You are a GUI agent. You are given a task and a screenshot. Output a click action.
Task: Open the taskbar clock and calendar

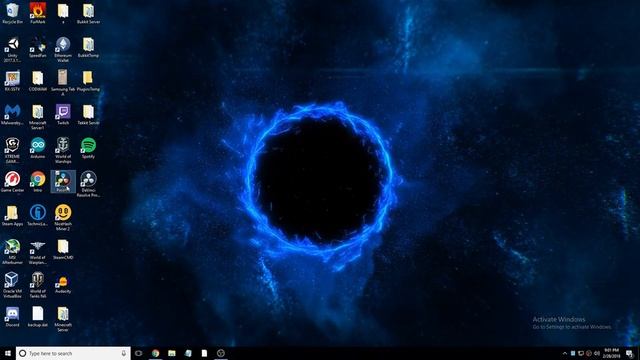[x=611, y=353]
